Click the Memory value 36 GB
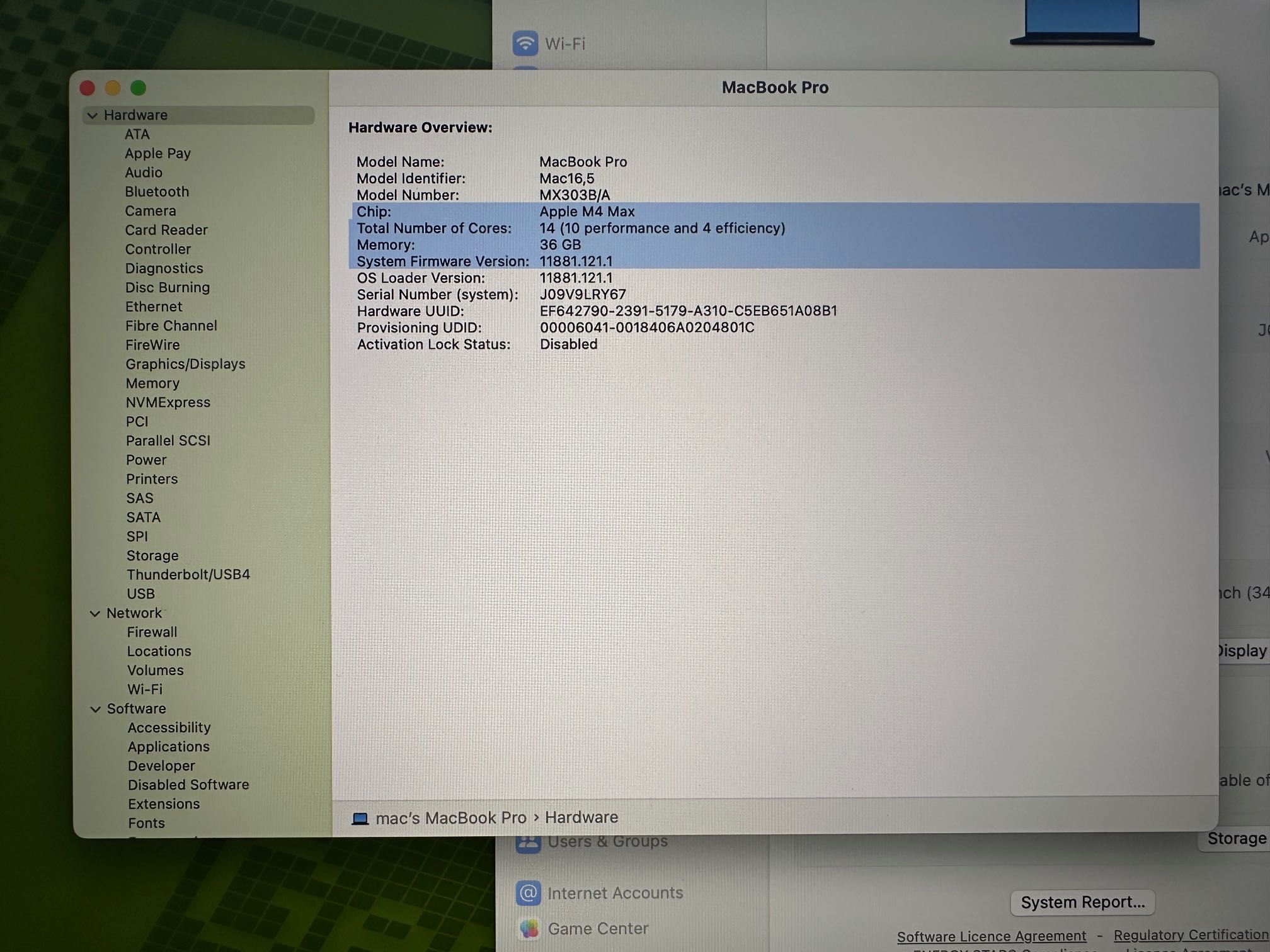The height and width of the screenshot is (952, 1270). tap(560, 245)
